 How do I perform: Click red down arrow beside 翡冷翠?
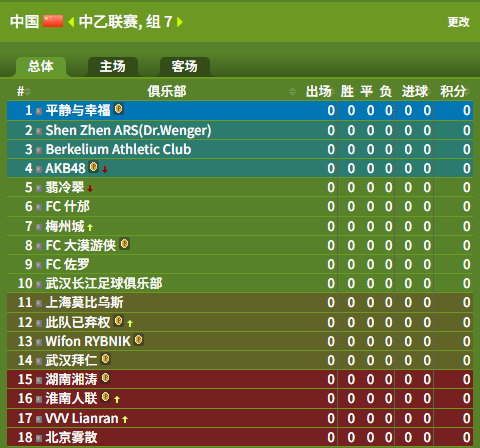click(x=90, y=189)
